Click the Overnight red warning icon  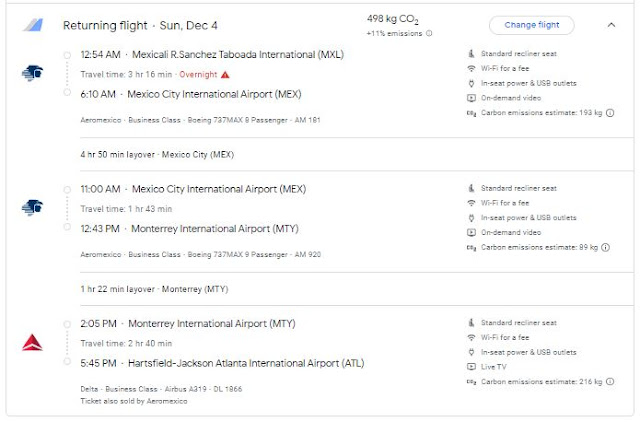225,74
